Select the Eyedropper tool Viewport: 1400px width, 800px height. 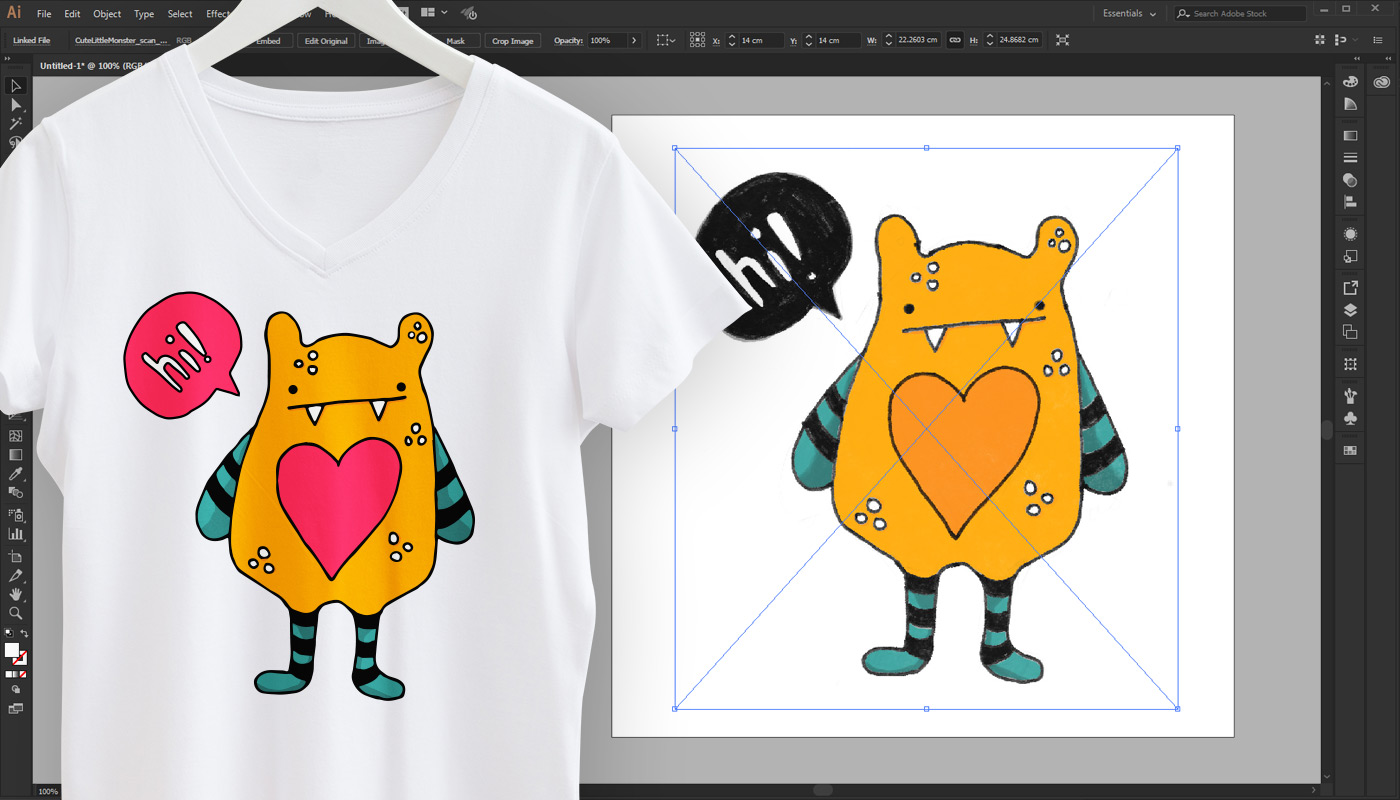16,473
